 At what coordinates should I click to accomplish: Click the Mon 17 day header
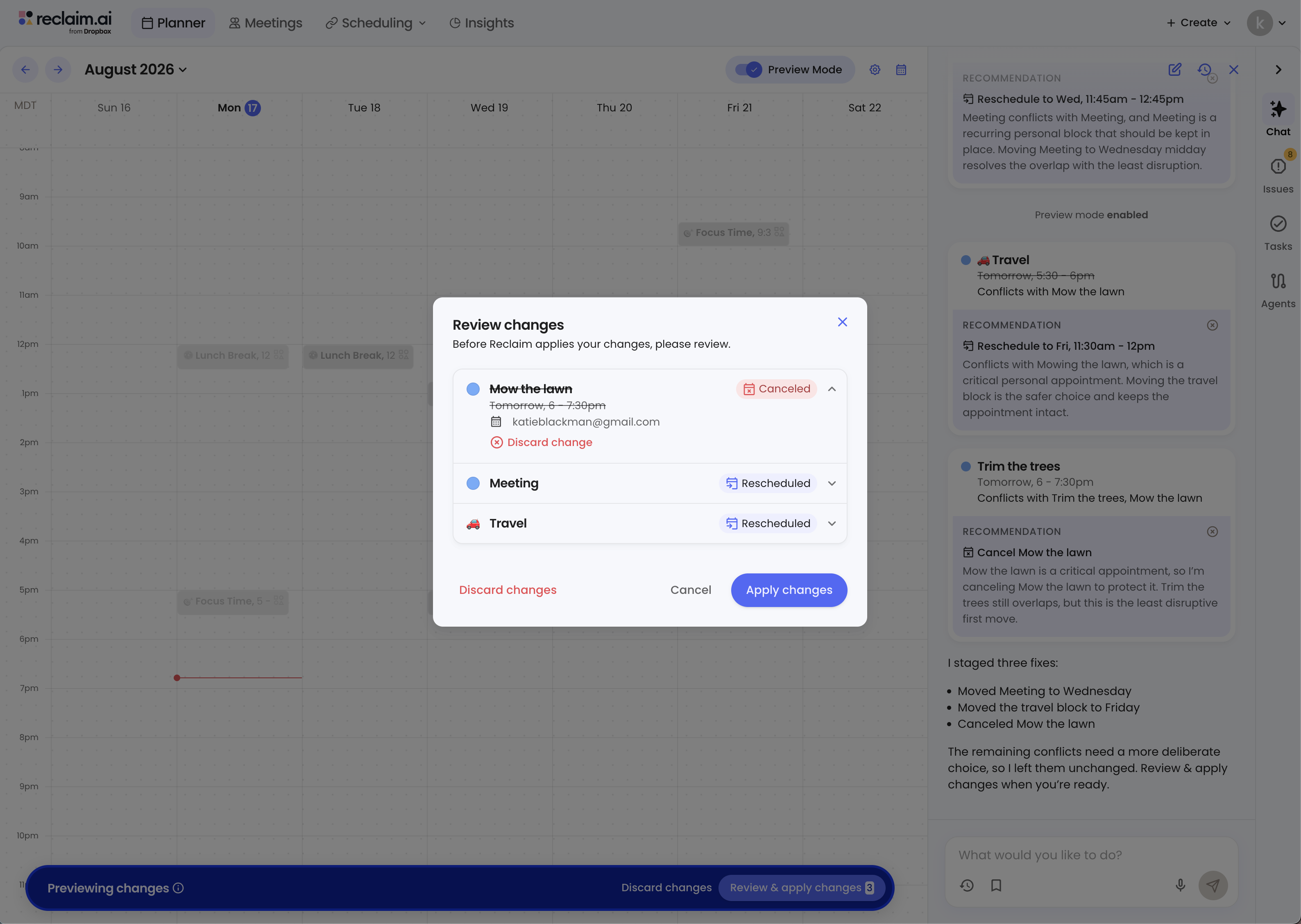point(239,108)
